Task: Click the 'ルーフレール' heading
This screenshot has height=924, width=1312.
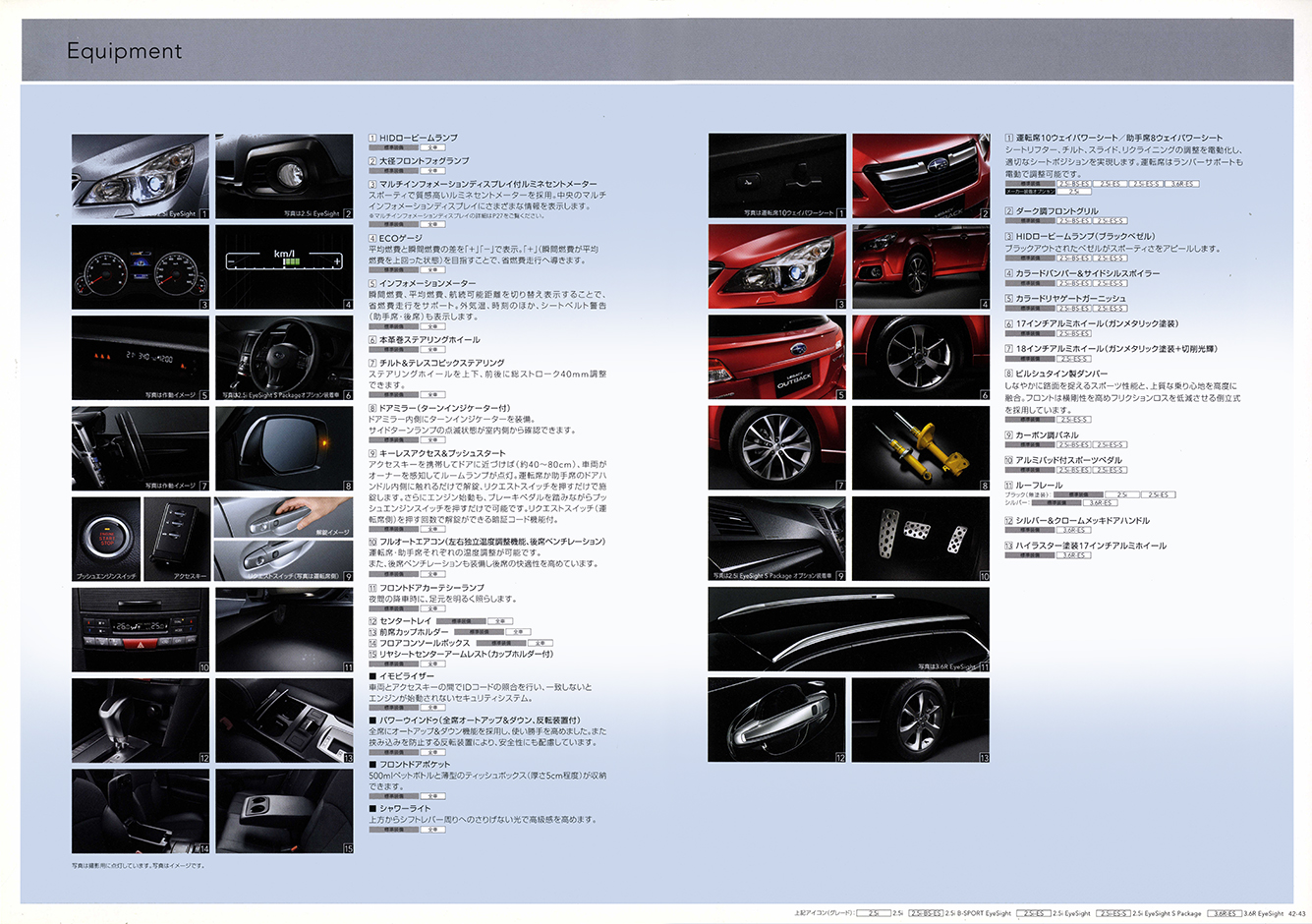Action: click(1039, 486)
